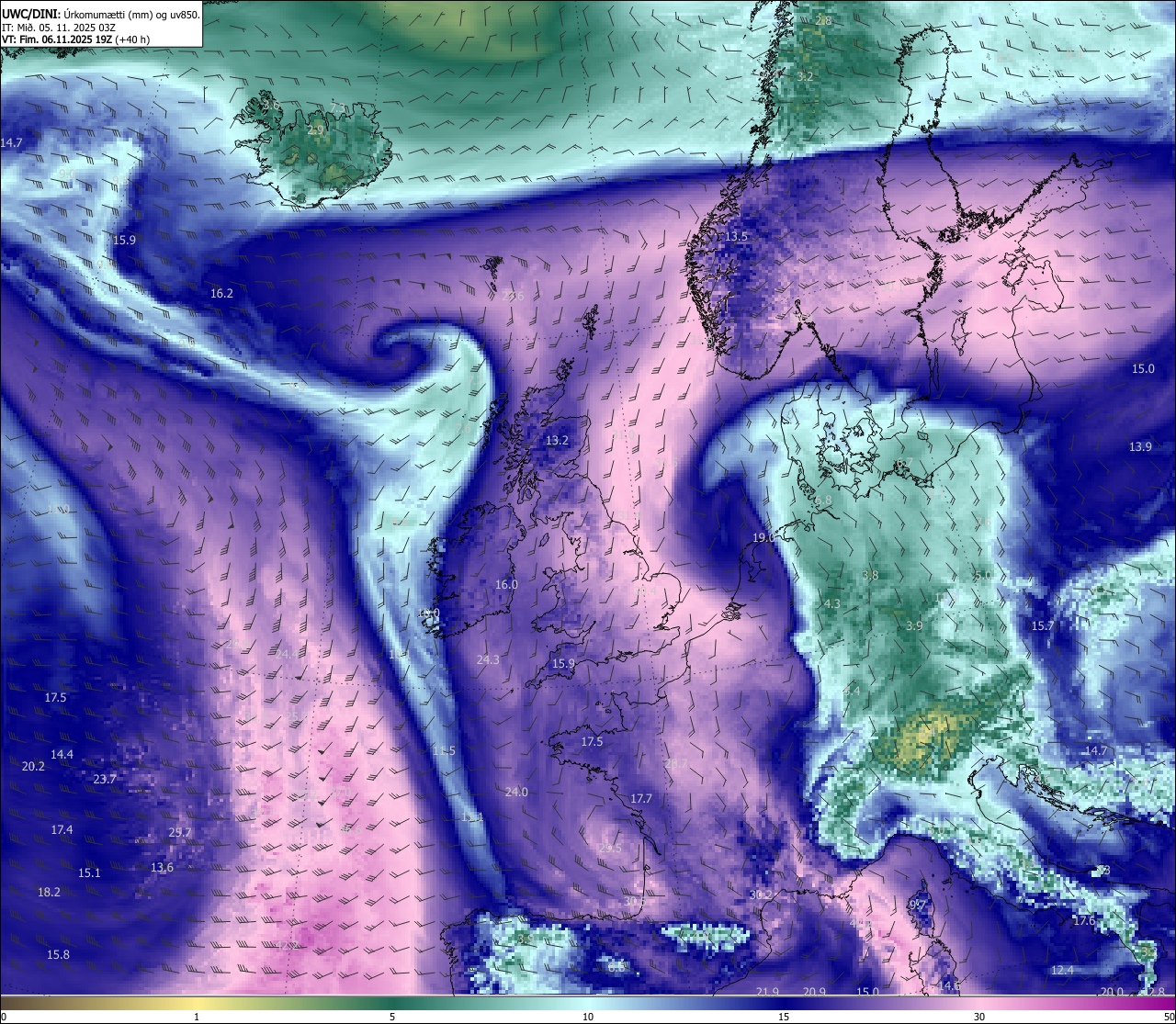
Task: Select the 11.5 value on the map
Action: coord(444,751)
